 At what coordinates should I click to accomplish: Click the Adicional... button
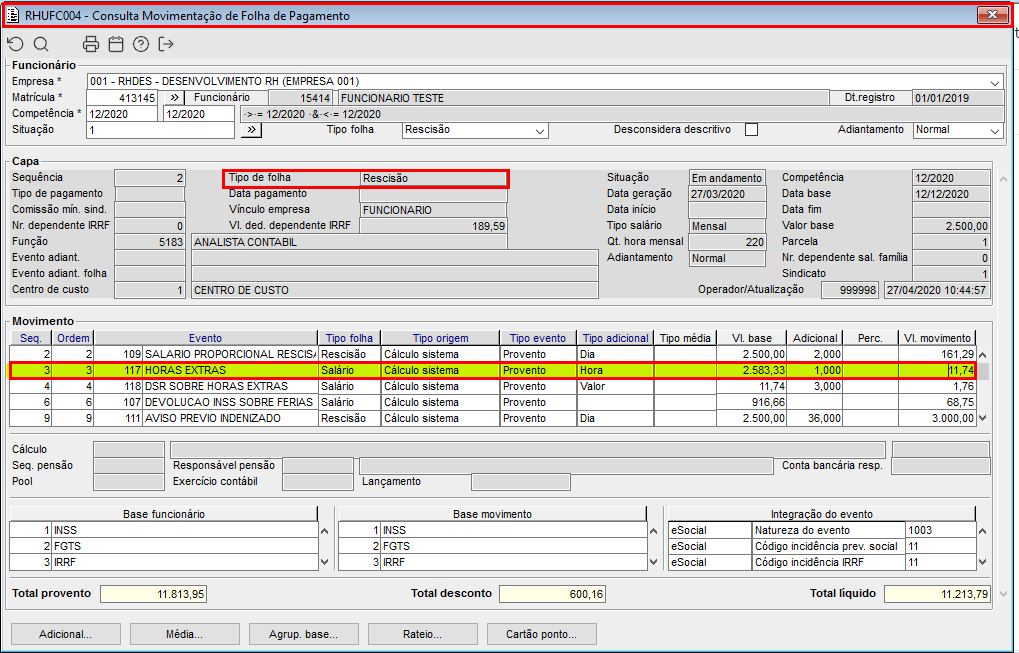[65, 634]
